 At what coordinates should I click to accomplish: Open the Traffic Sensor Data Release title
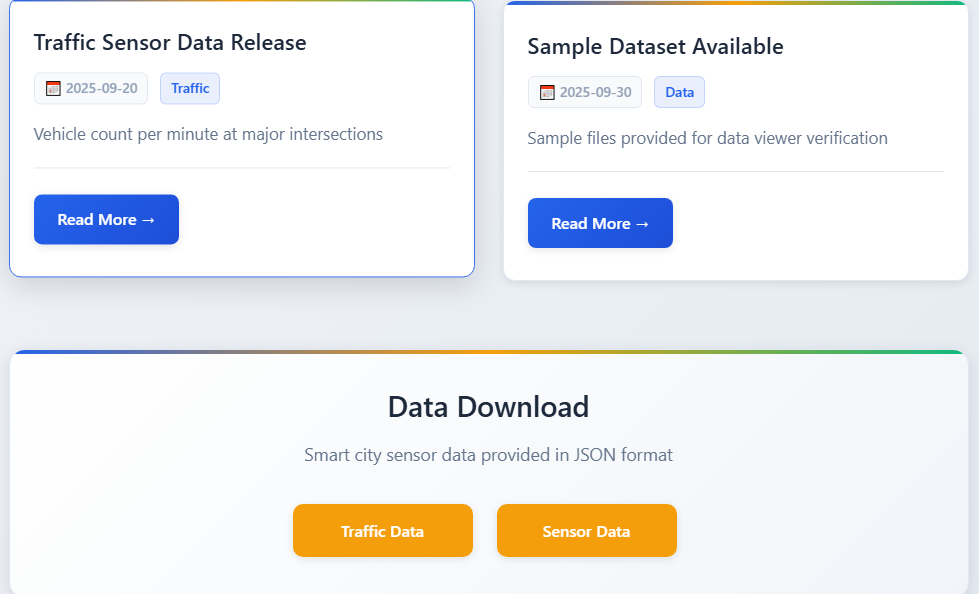(x=170, y=42)
